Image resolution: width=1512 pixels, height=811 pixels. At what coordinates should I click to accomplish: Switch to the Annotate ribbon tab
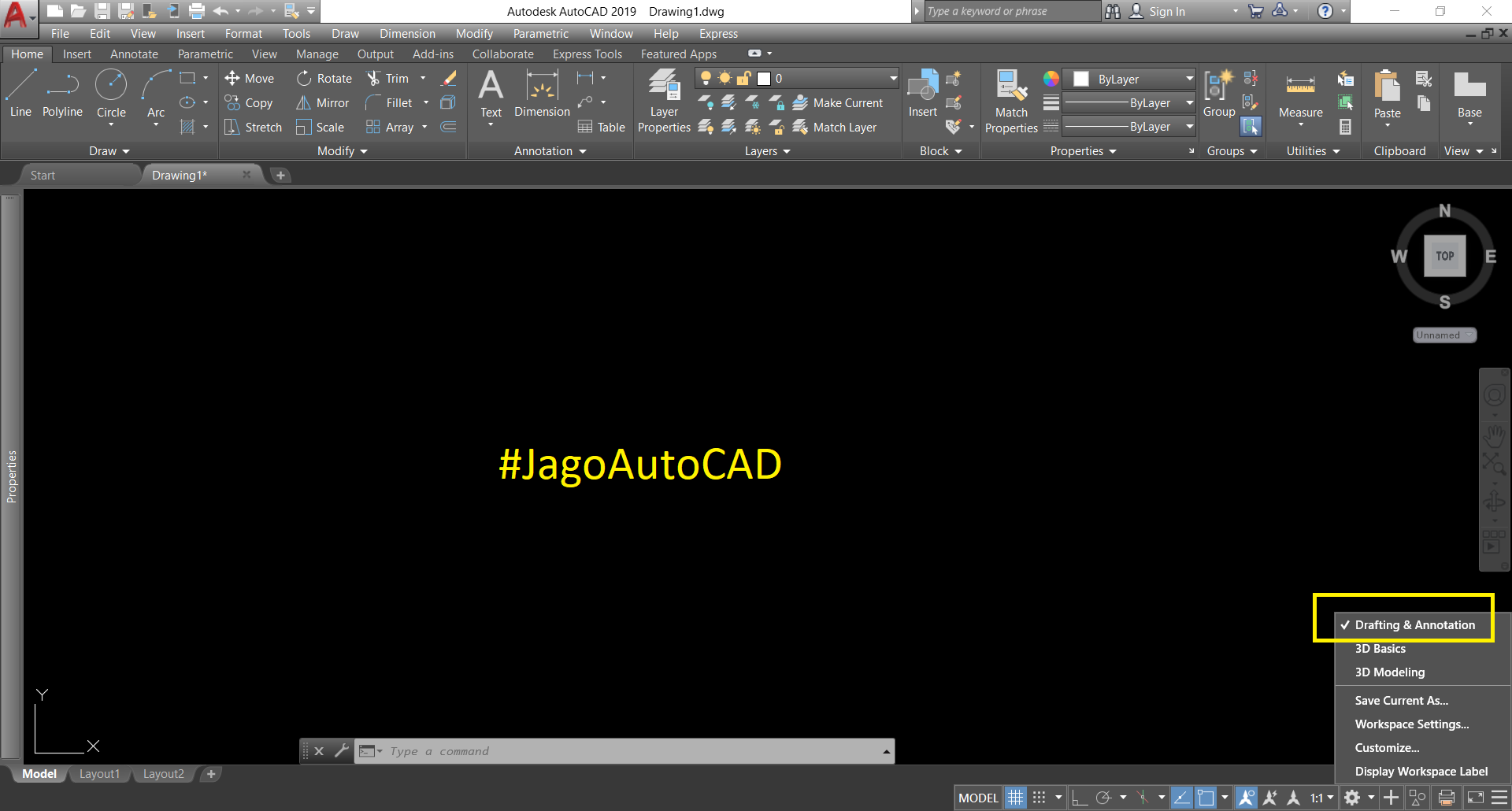click(x=134, y=54)
